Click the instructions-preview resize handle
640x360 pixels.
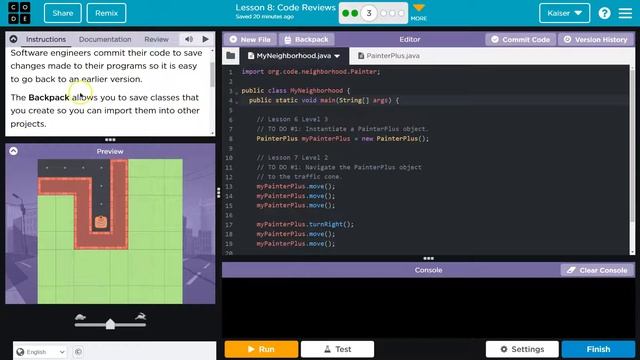[110, 140]
